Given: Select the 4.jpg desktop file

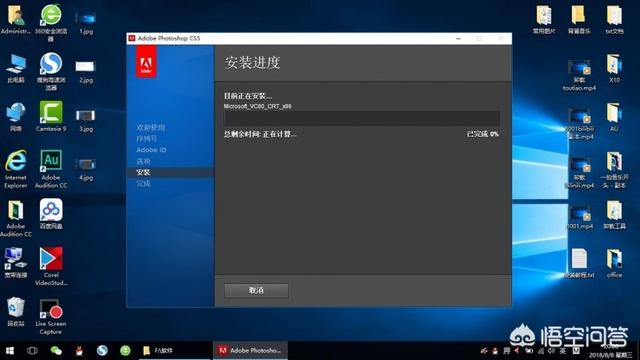Looking at the screenshot, I should point(86,169).
